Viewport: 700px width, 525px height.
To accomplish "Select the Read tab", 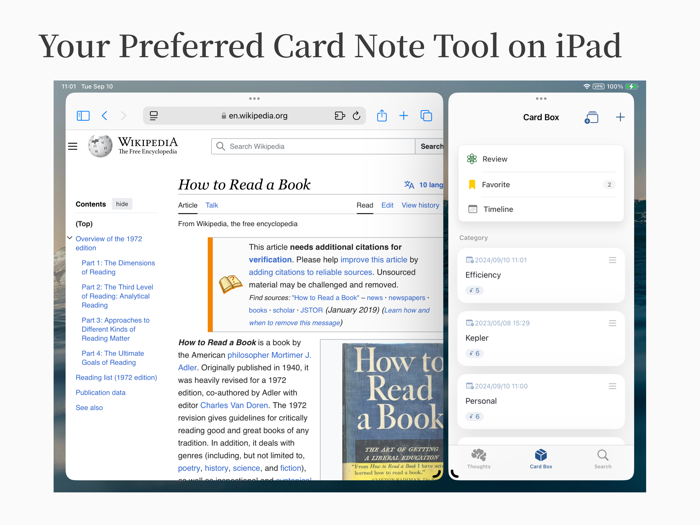I will point(365,205).
